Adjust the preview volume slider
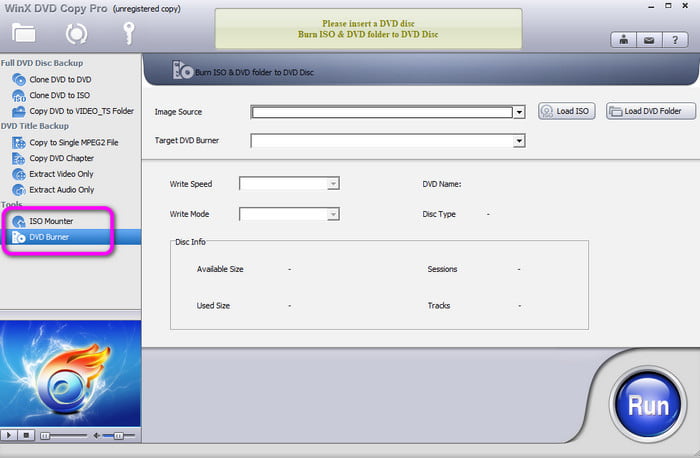 (x=119, y=436)
